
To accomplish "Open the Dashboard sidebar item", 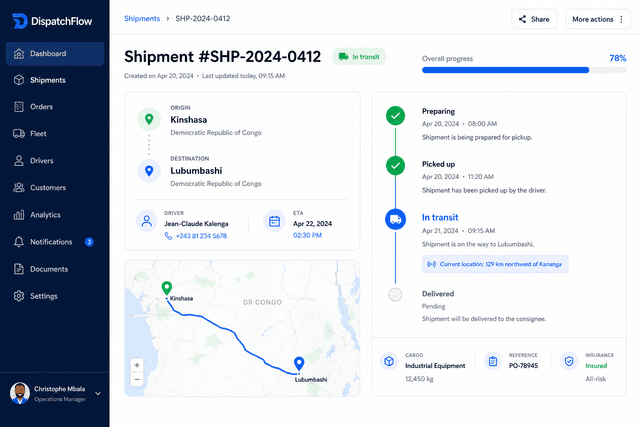I will 55,53.
